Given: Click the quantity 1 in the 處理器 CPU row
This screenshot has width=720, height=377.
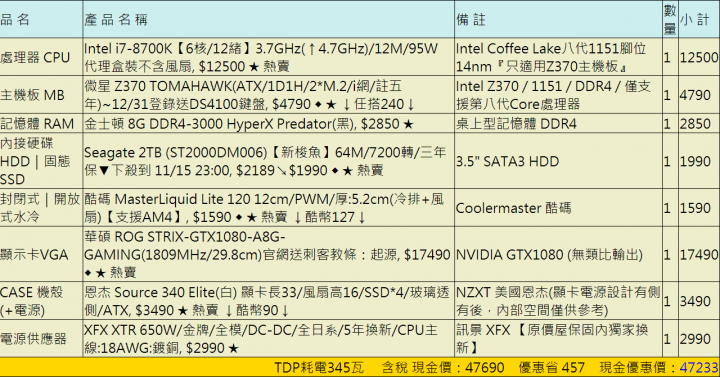Looking at the screenshot, I should (x=667, y=57).
